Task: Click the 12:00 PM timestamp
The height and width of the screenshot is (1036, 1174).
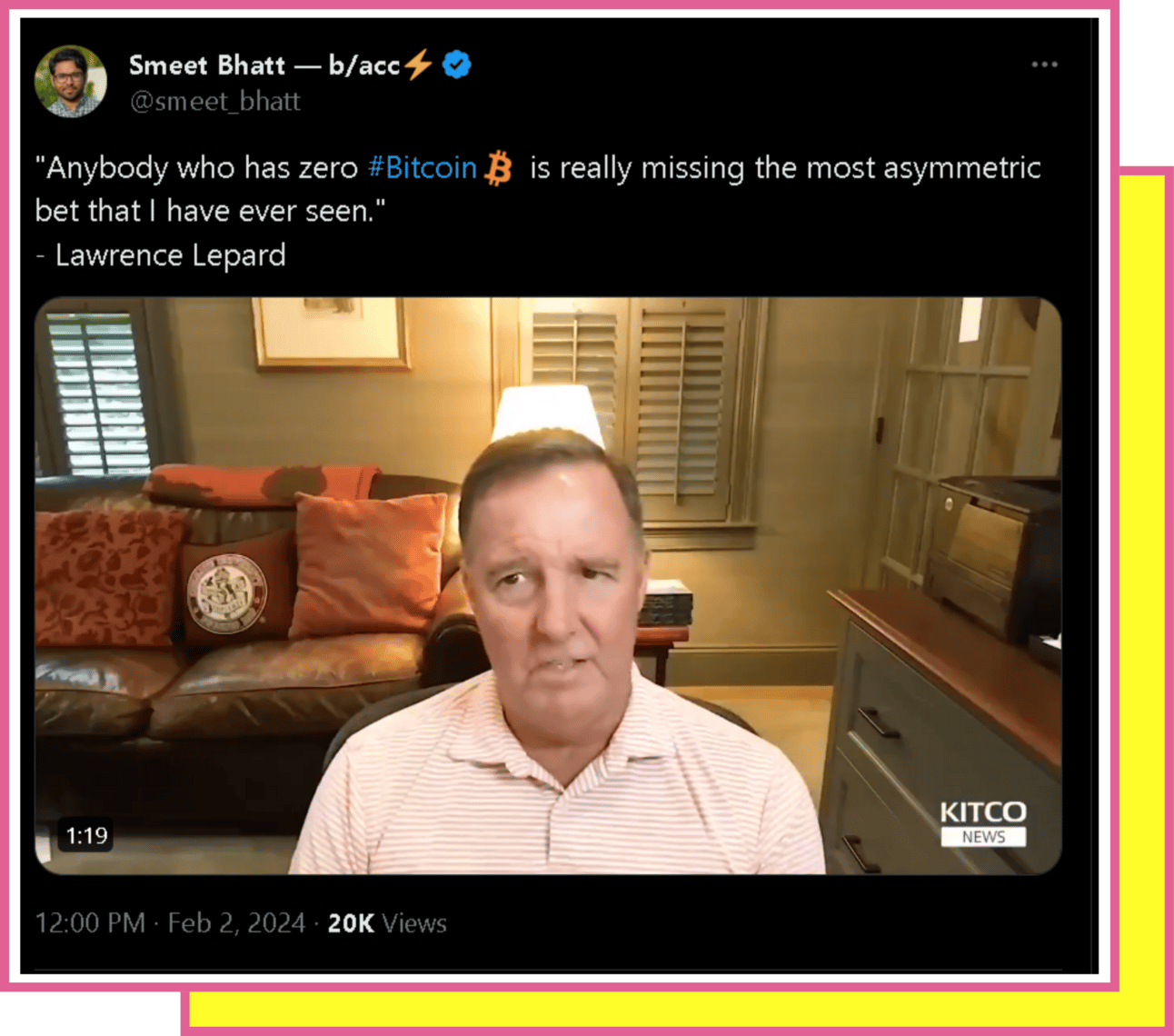Action: [90, 923]
